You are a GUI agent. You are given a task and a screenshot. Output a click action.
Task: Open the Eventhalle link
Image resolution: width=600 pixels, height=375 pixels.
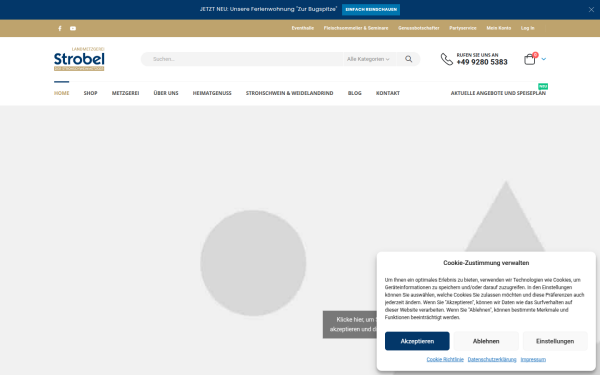click(x=302, y=28)
